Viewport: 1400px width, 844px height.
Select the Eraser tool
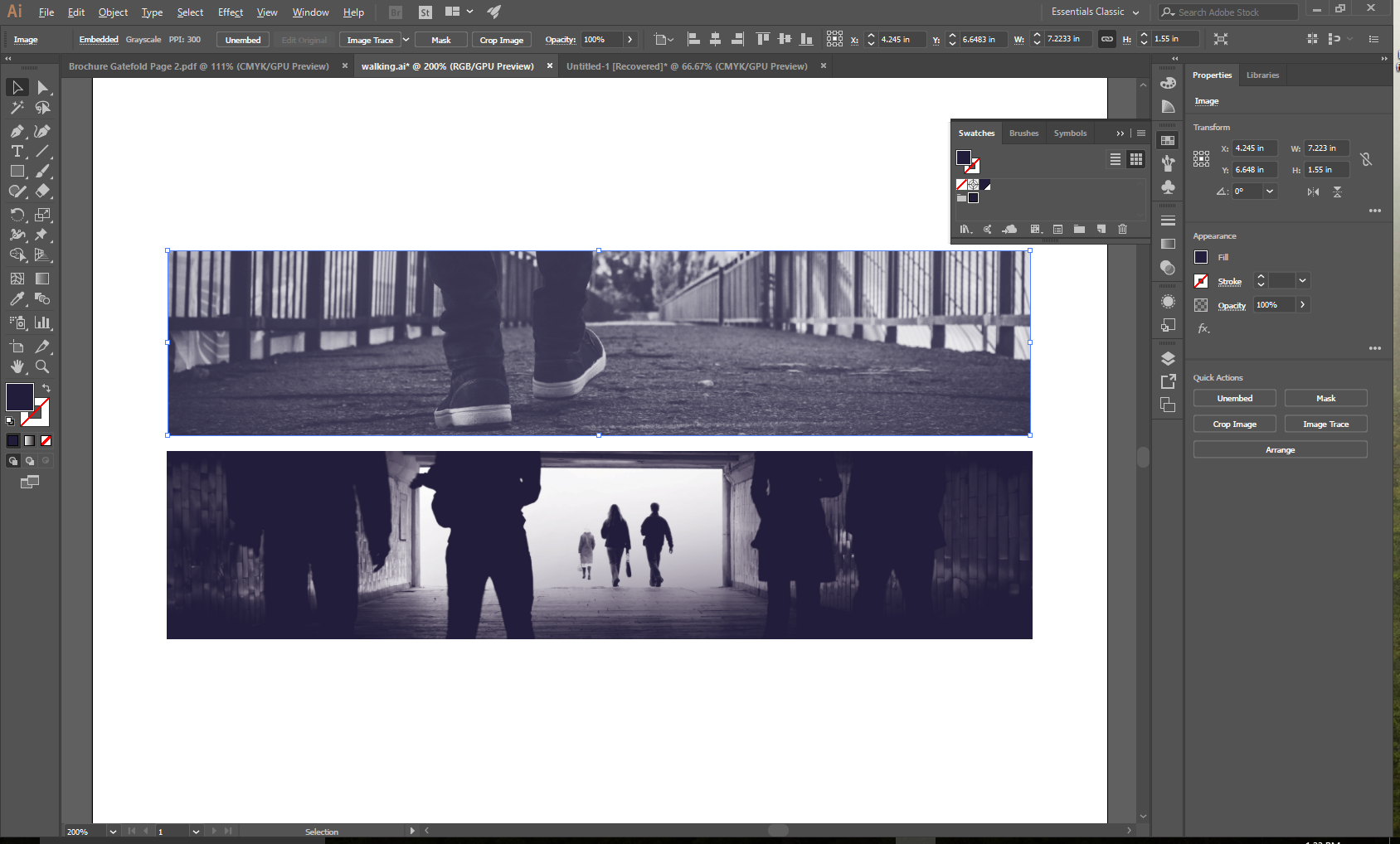click(42, 191)
